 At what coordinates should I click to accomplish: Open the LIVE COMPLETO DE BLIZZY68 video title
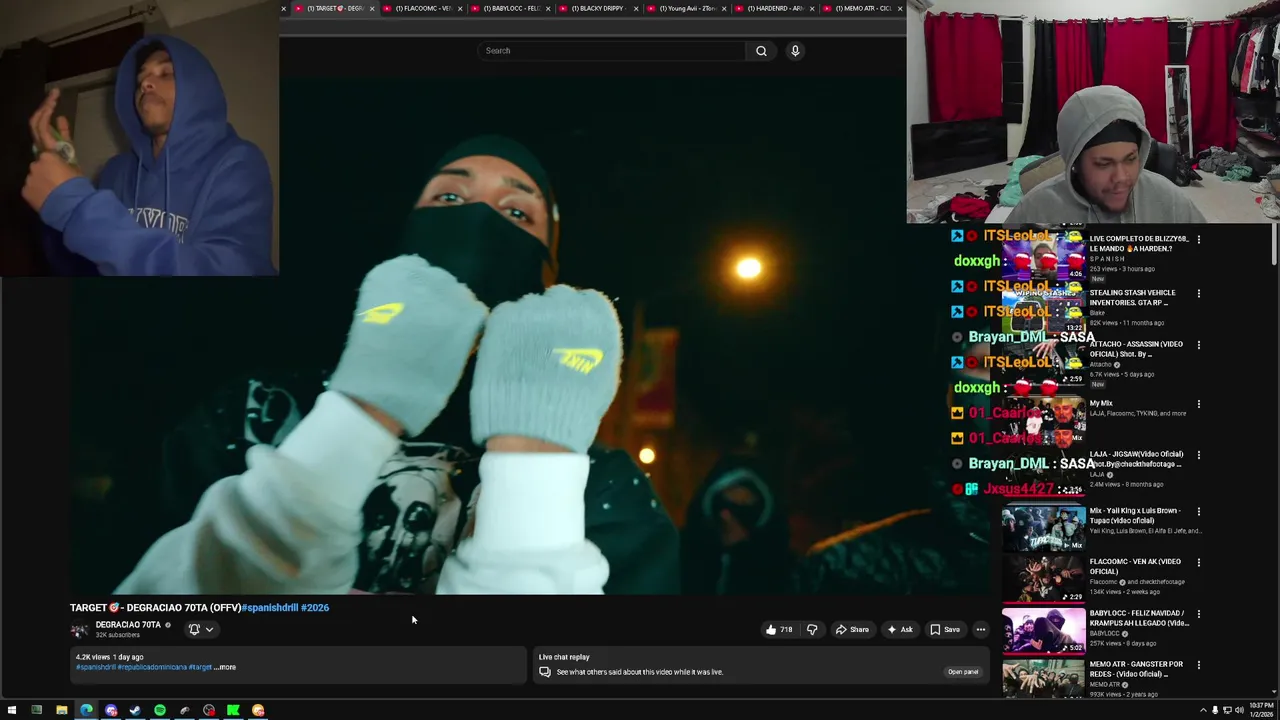tap(1138, 244)
